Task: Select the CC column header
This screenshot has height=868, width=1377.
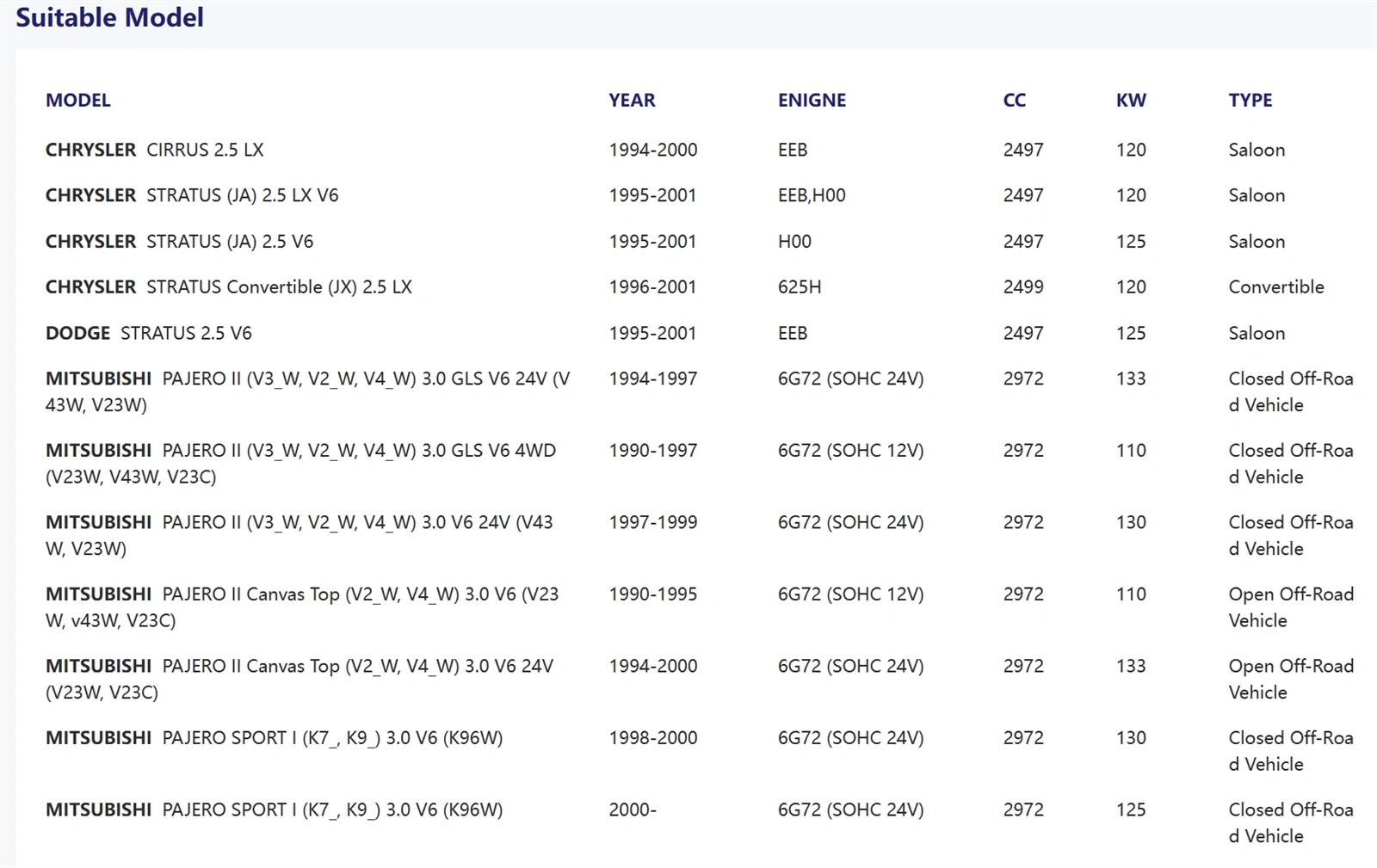Action: [x=1015, y=100]
